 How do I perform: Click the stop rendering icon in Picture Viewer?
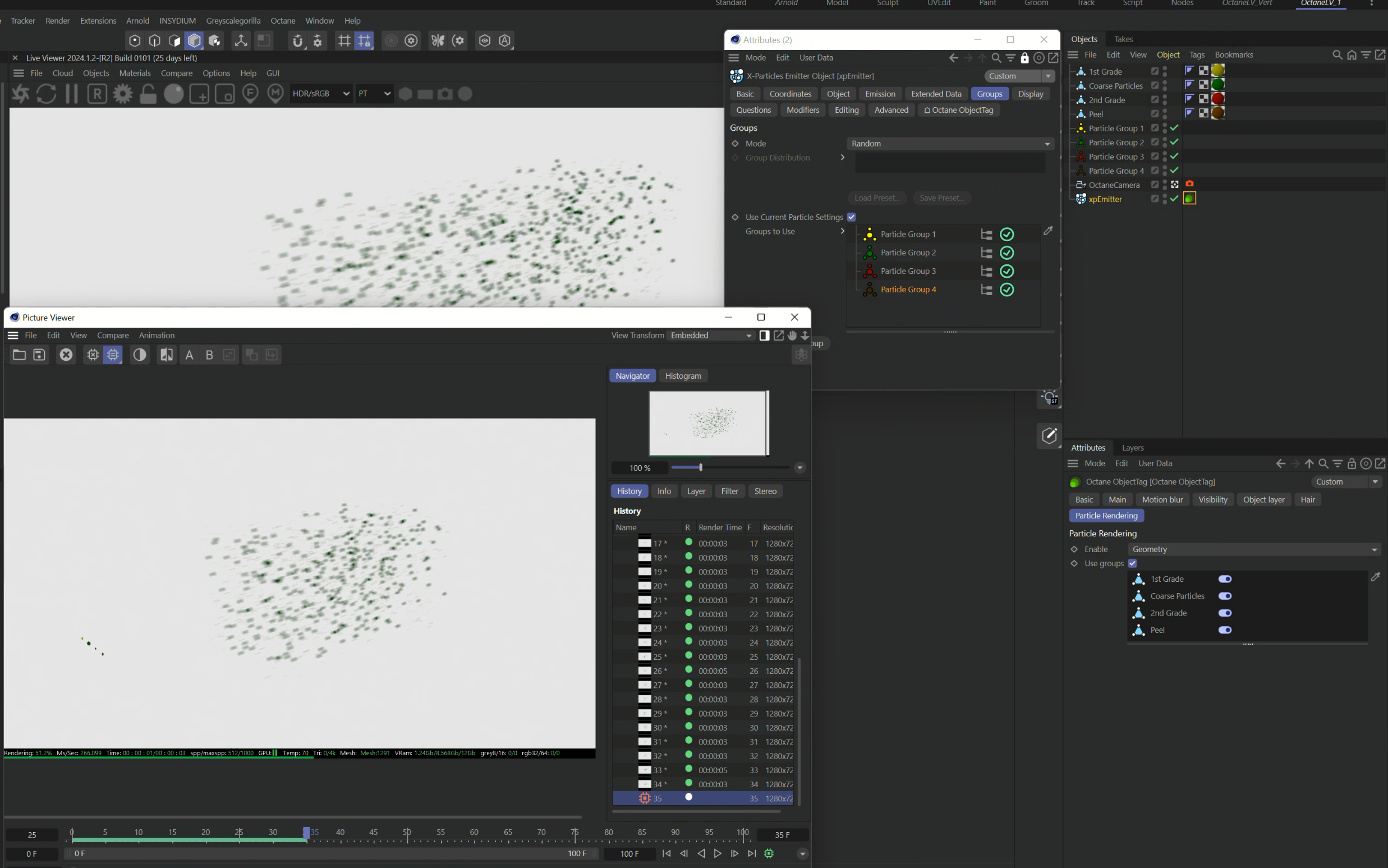click(x=66, y=355)
